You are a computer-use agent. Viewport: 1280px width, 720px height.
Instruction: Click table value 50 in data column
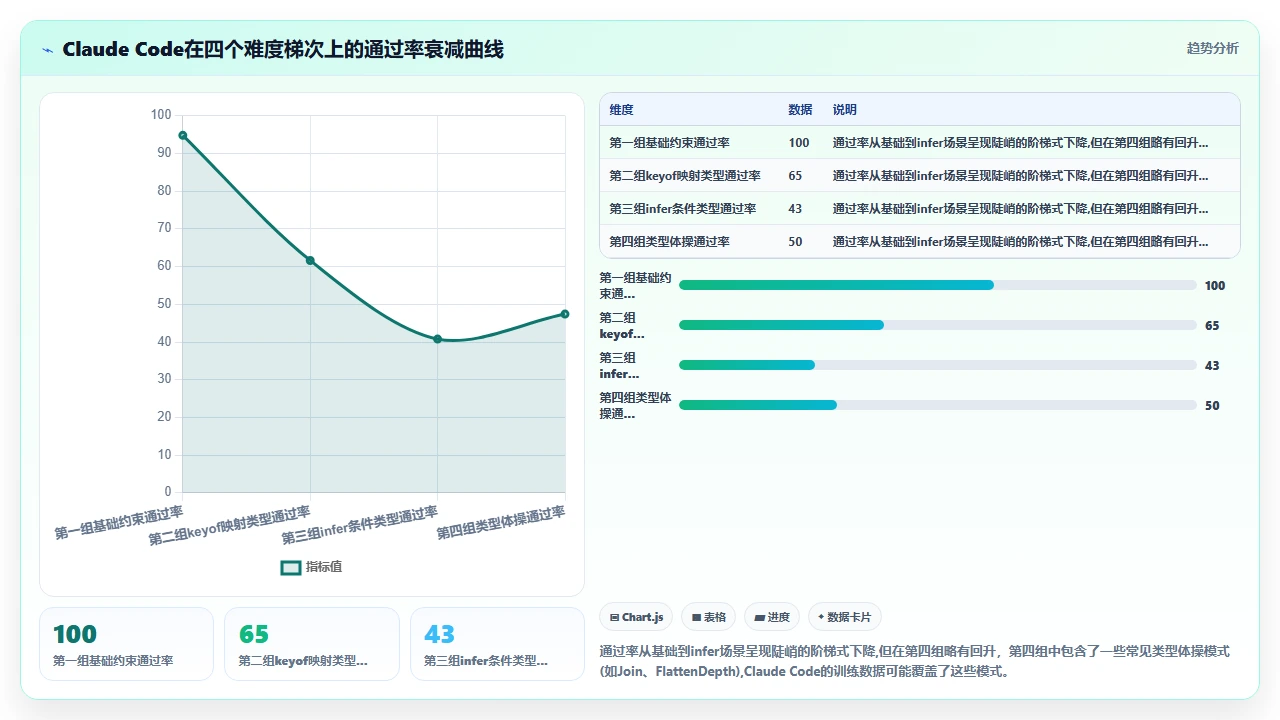pos(795,242)
